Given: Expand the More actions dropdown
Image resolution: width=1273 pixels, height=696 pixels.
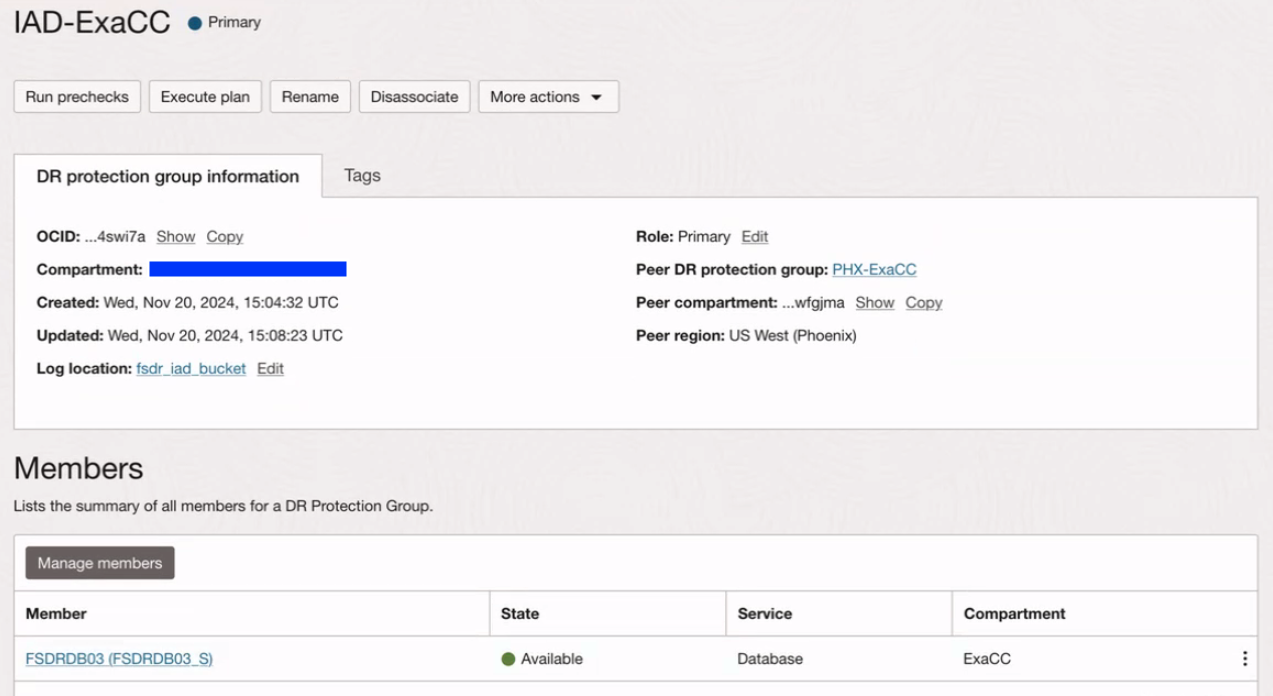Looking at the screenshot, I should pos(548,97).
